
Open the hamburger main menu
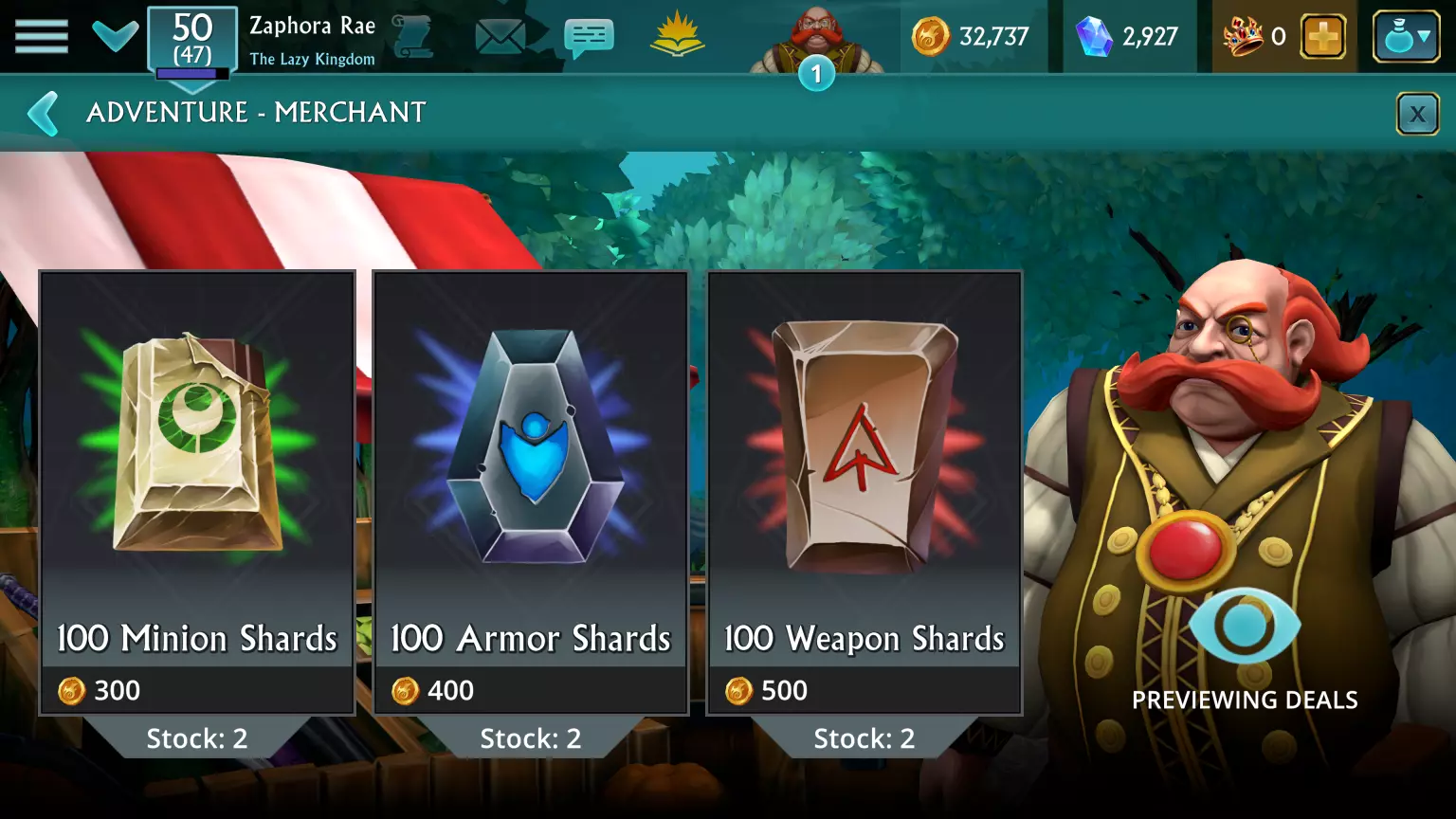coord(41,36)
